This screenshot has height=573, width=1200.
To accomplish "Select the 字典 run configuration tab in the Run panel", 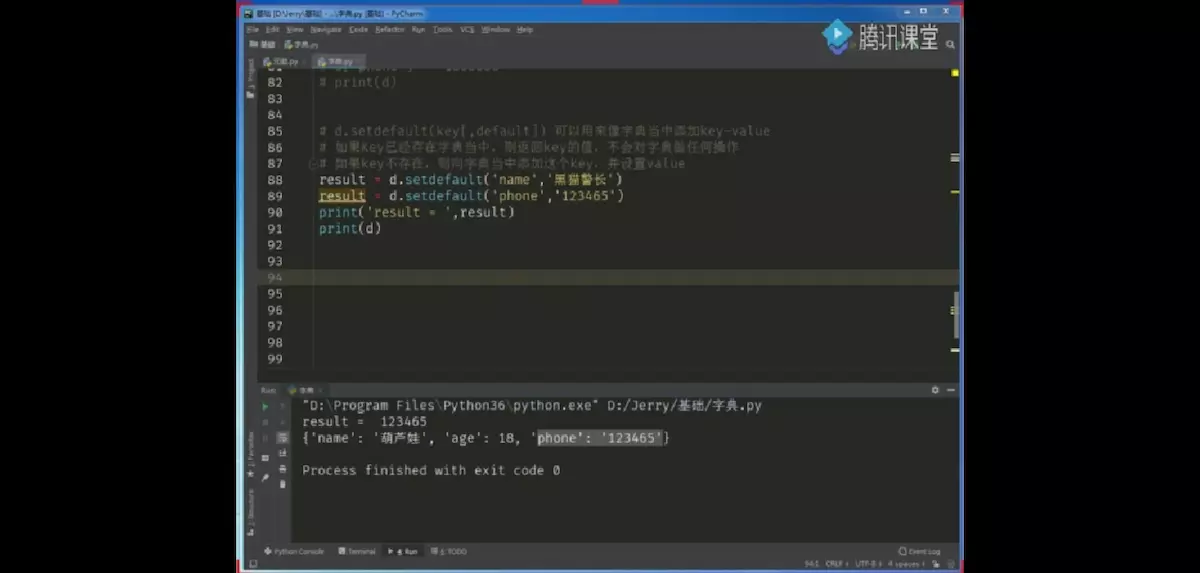I will click(303, 390).
